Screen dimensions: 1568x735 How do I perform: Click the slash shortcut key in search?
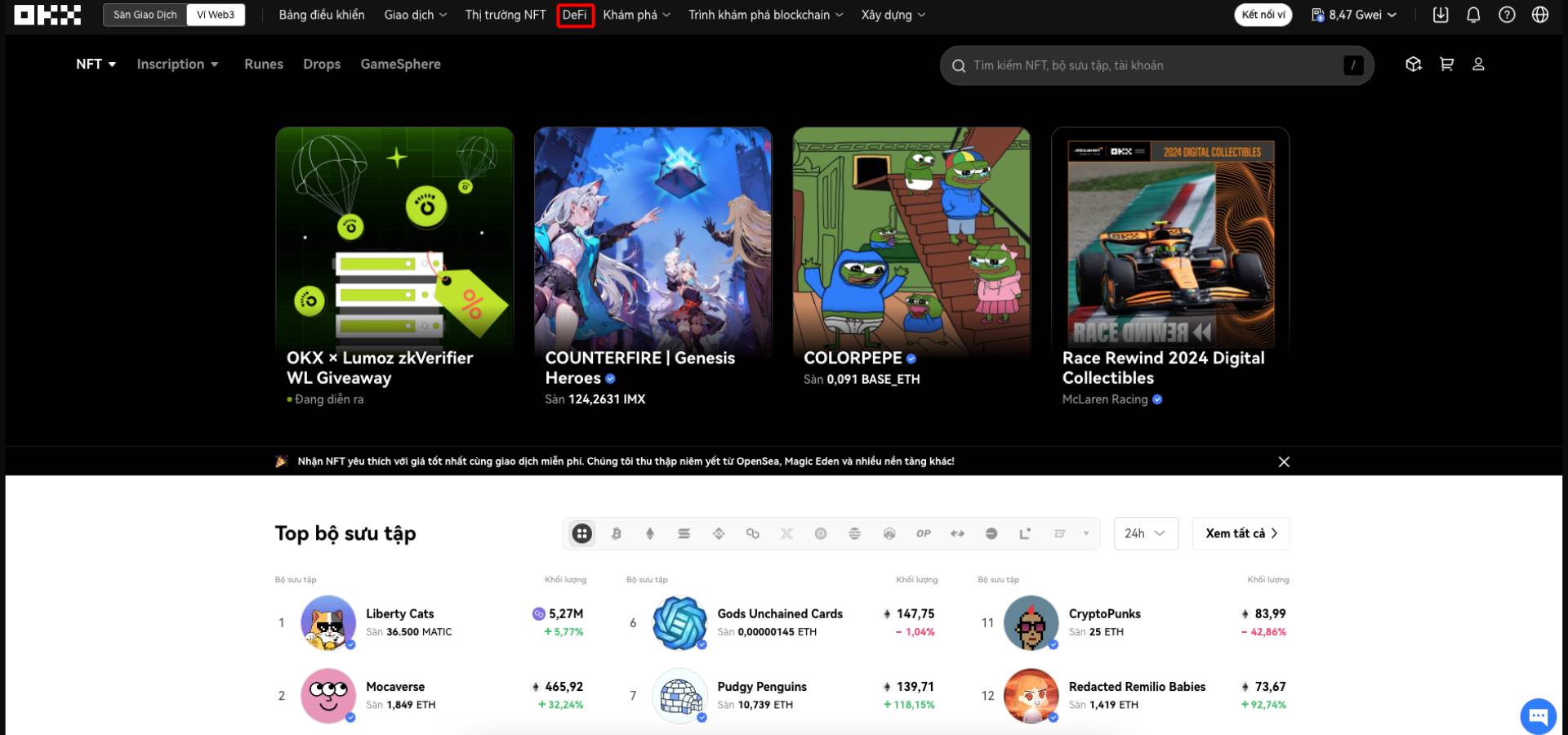[x=1353, y=65]
